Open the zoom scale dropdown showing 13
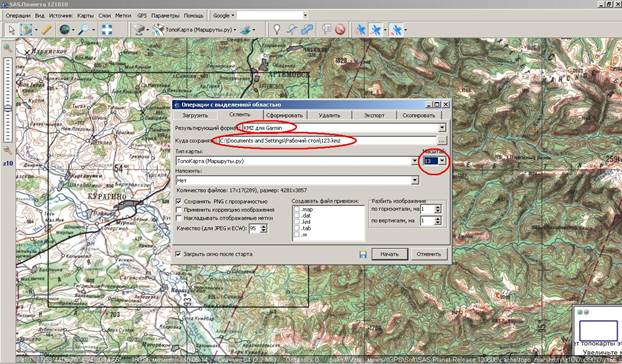Image resolution: width=622 pixels, height=364 pixels. [x=442, y=161]
